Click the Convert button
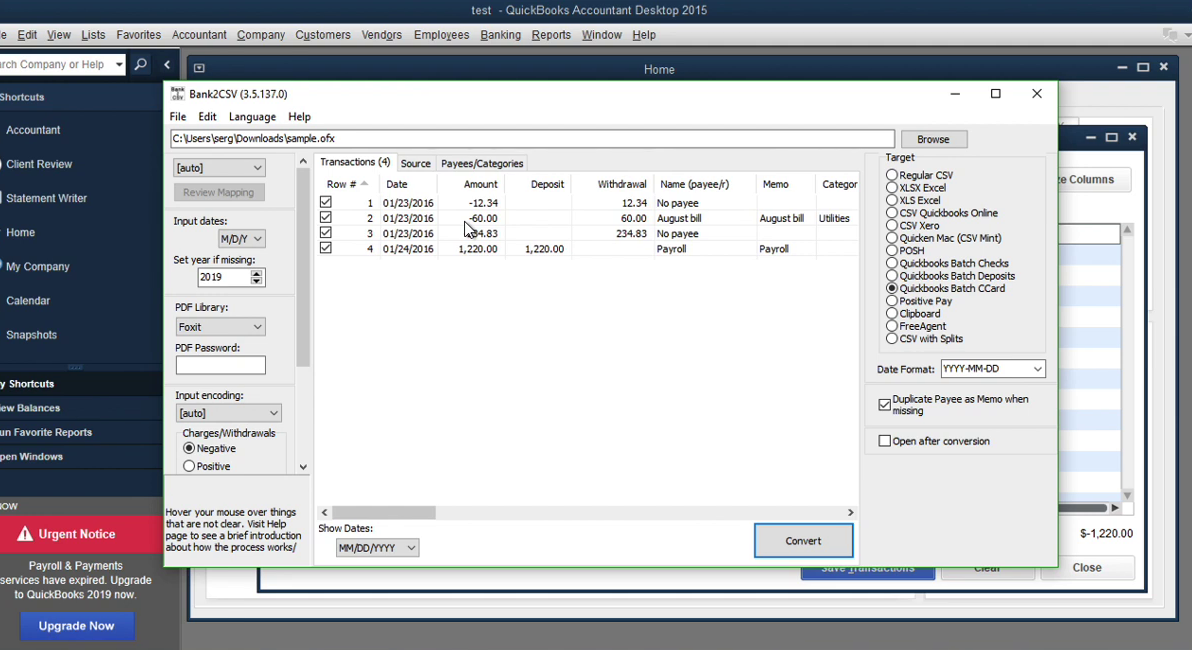The image size is (1192, 650). [x=804, y=541]
